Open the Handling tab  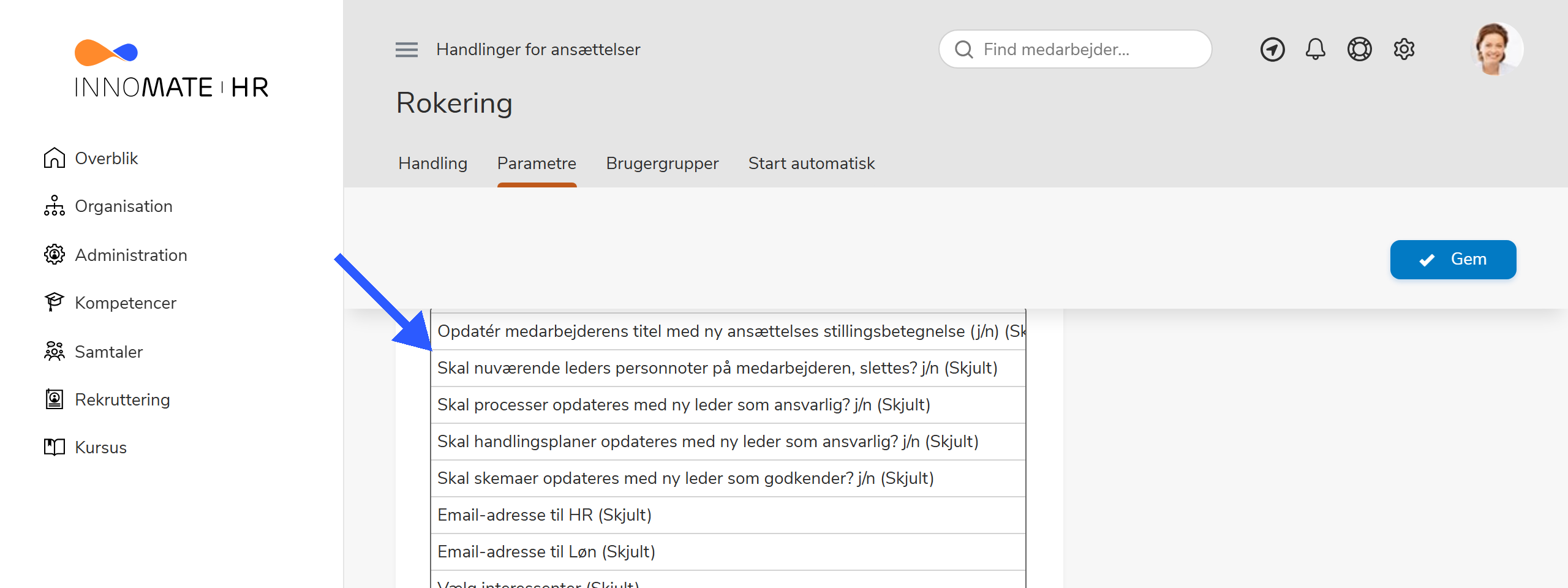tap(432, 164)
